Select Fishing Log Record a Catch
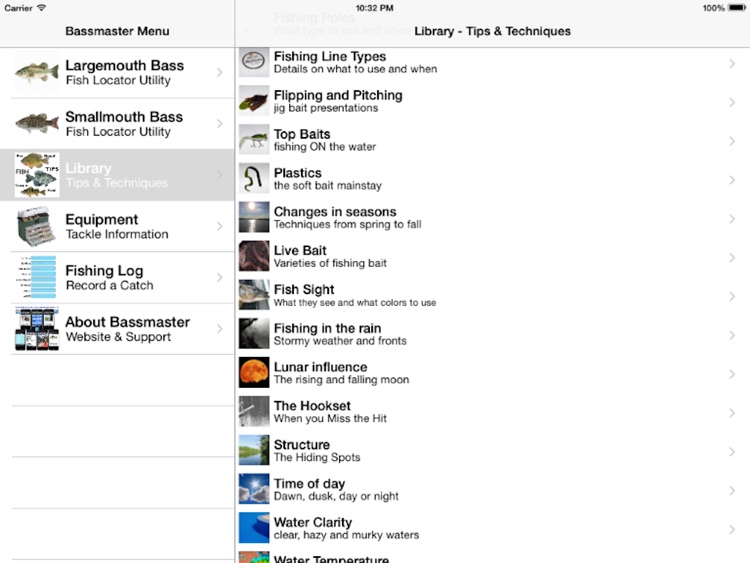Screen dimensions: 750x563 click(117, 277)
